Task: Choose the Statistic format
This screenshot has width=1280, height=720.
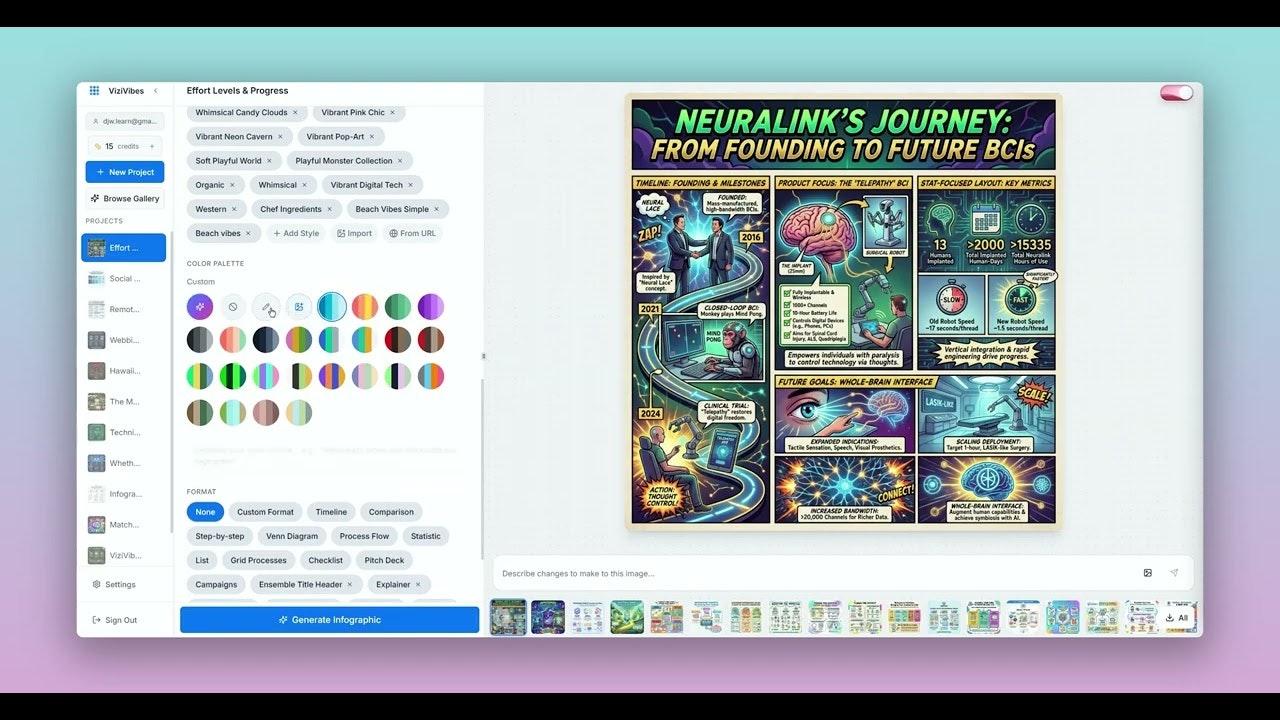Action: [x=426, y=536]
